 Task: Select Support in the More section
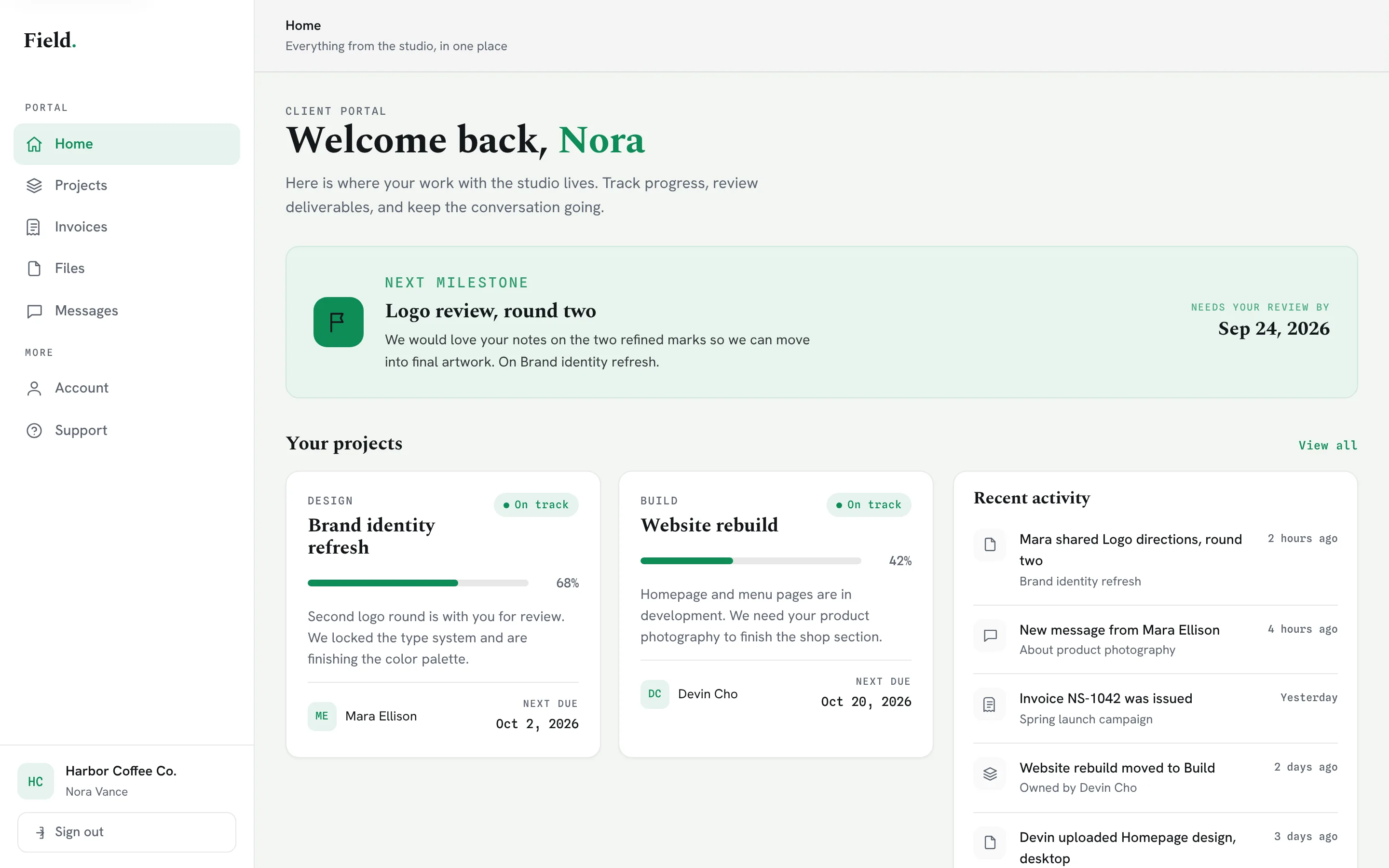pyautogui.click(x=127, y=431)
